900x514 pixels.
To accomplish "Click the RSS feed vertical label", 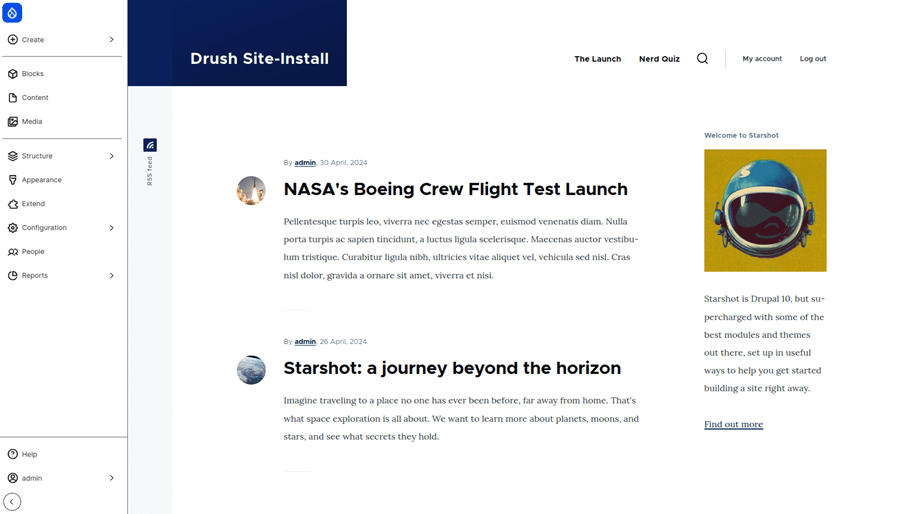I will (x=150, y=171).
